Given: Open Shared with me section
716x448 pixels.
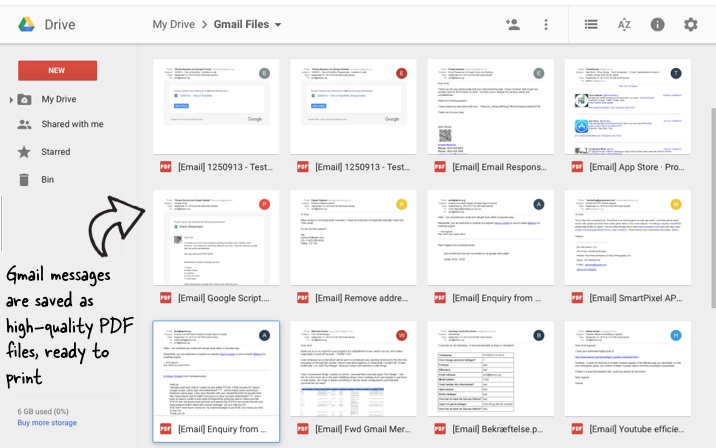Looking at the screenshot, I should (72, 124).
